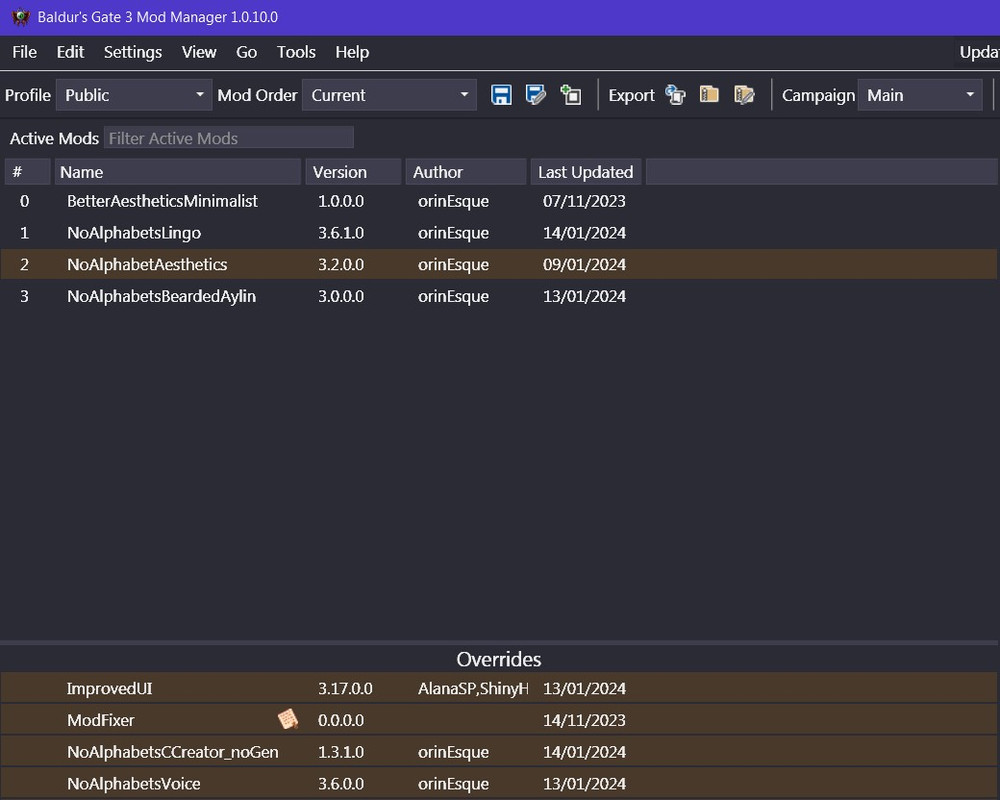Select the NoAlphabetsLingo mod row

pos(499,233)
